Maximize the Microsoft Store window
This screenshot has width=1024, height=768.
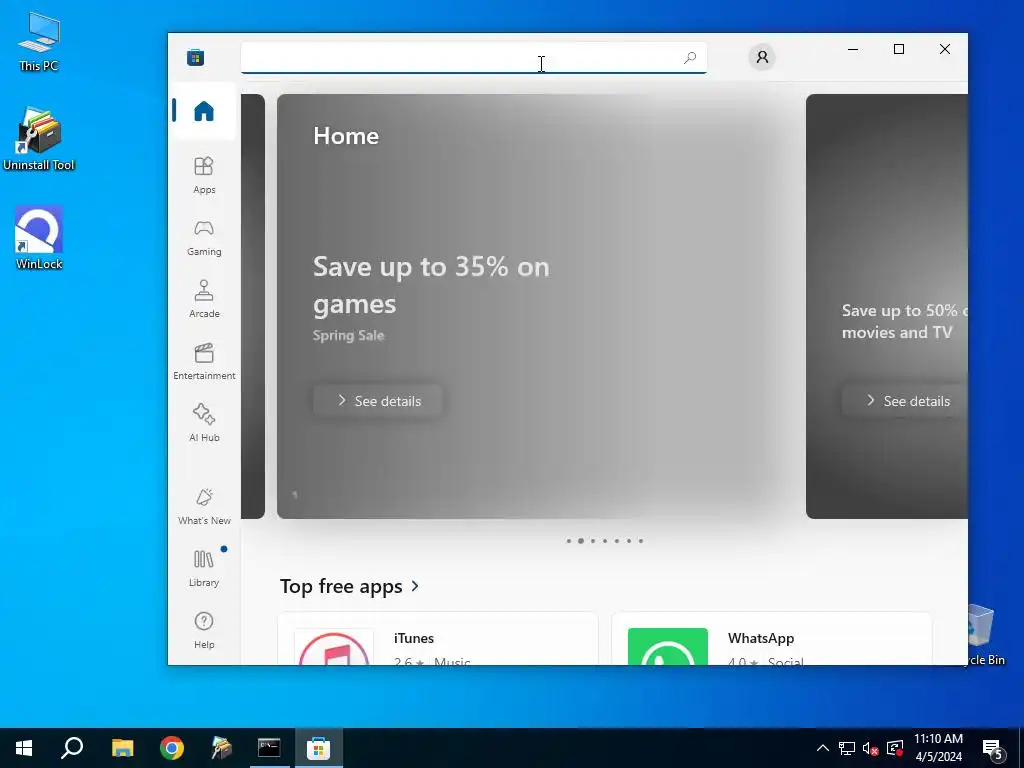coord(899,49)
